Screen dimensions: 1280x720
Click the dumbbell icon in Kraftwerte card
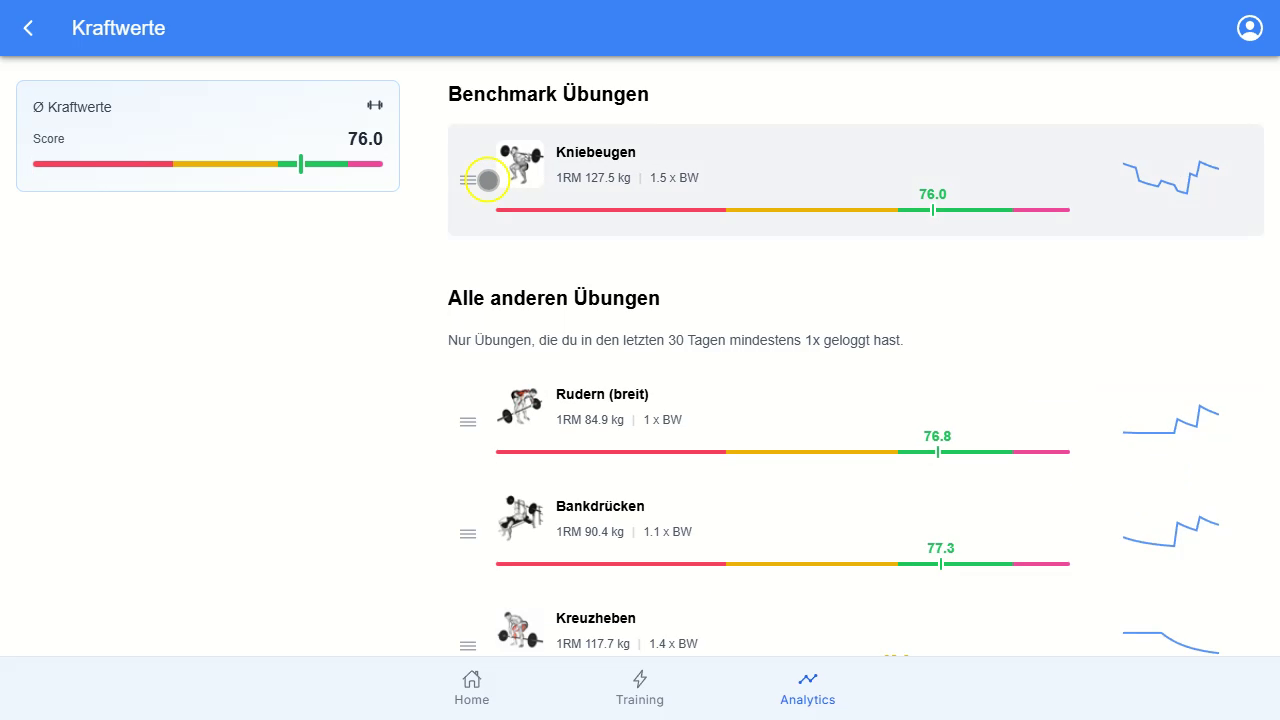click(x=375, y=105)
